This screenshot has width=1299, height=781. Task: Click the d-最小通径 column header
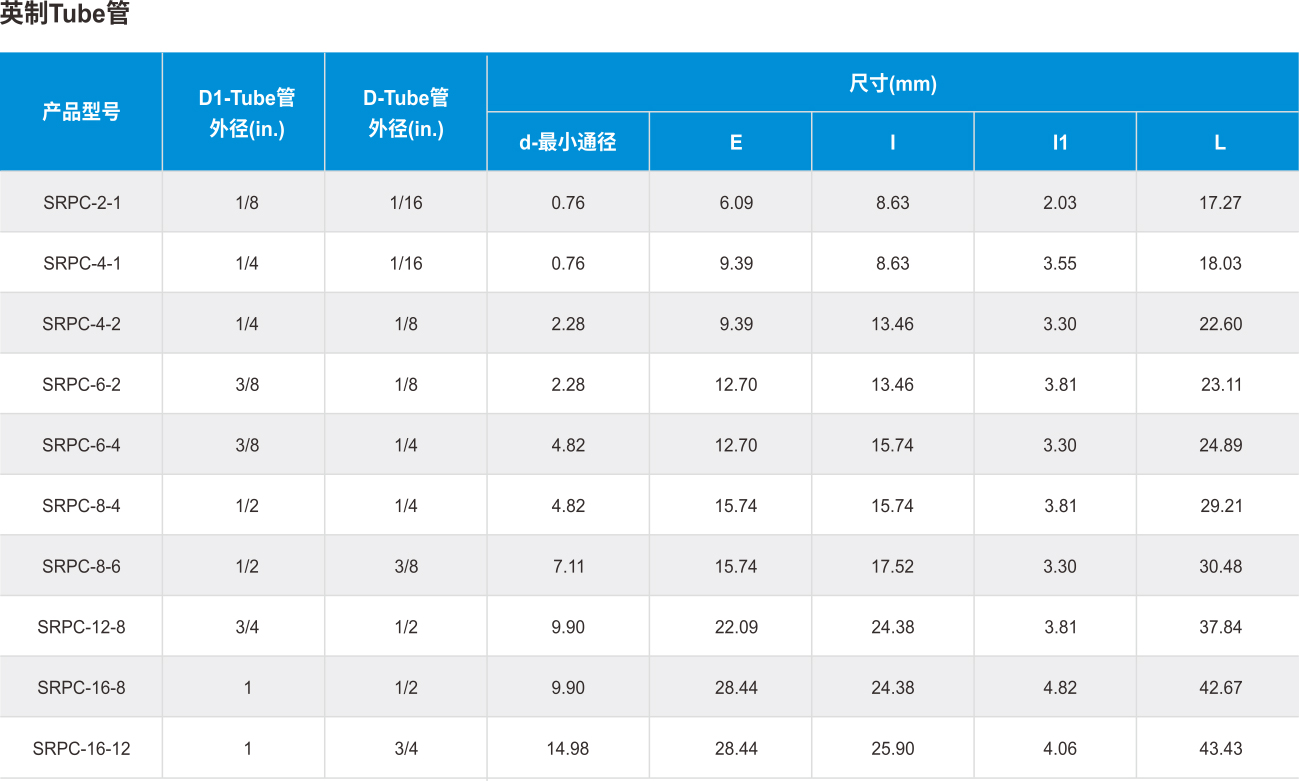567,142
